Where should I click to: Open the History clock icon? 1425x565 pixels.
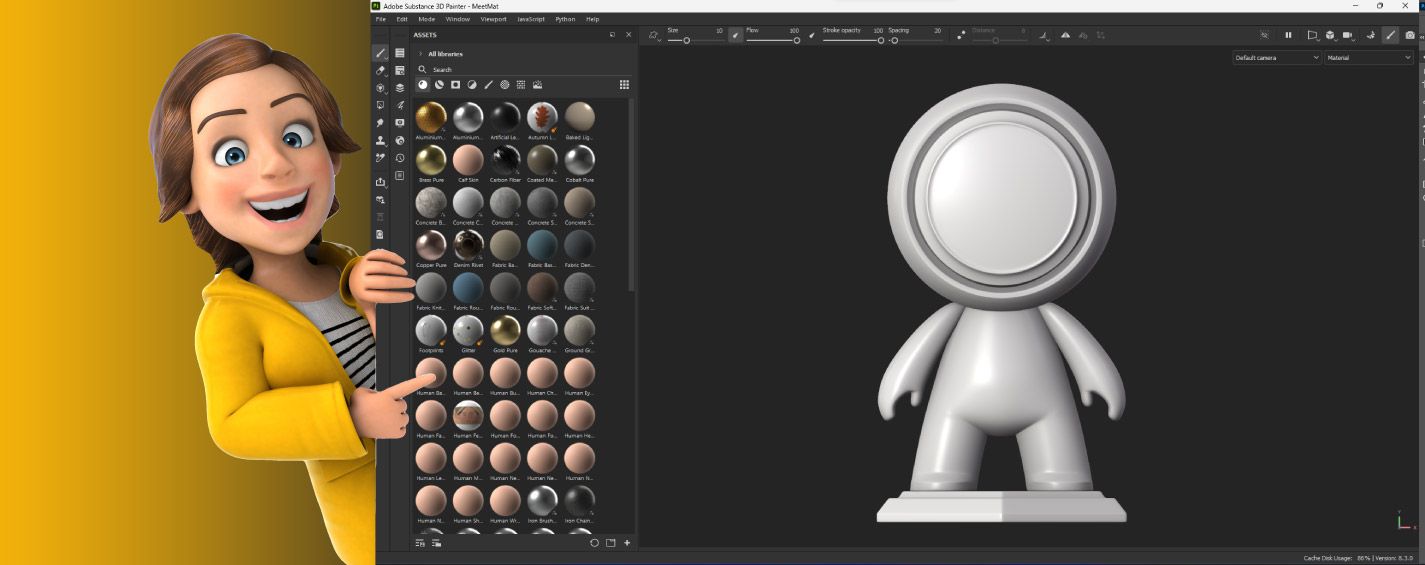[399, 157]
